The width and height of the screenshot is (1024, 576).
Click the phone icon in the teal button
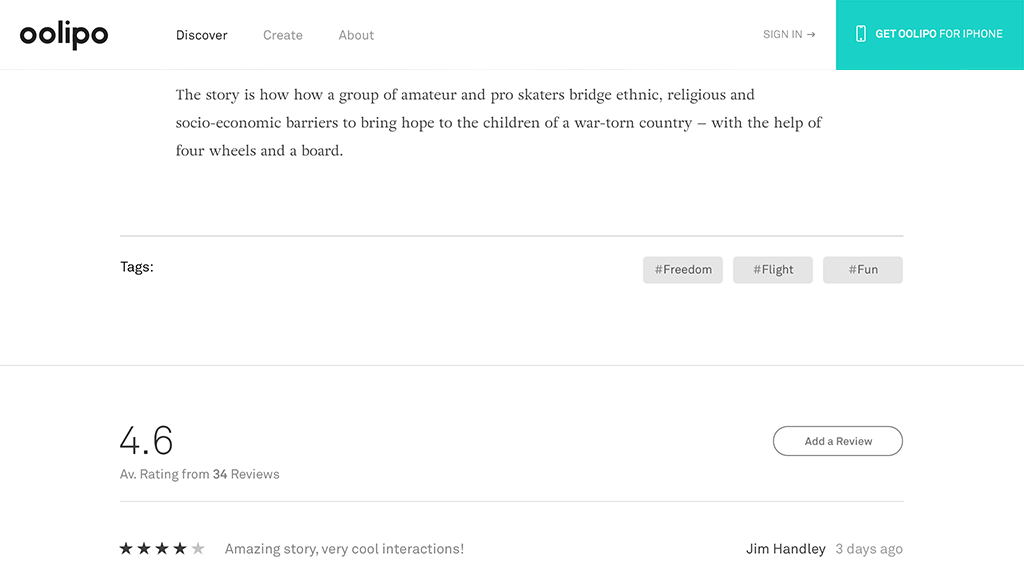[860, 34]
